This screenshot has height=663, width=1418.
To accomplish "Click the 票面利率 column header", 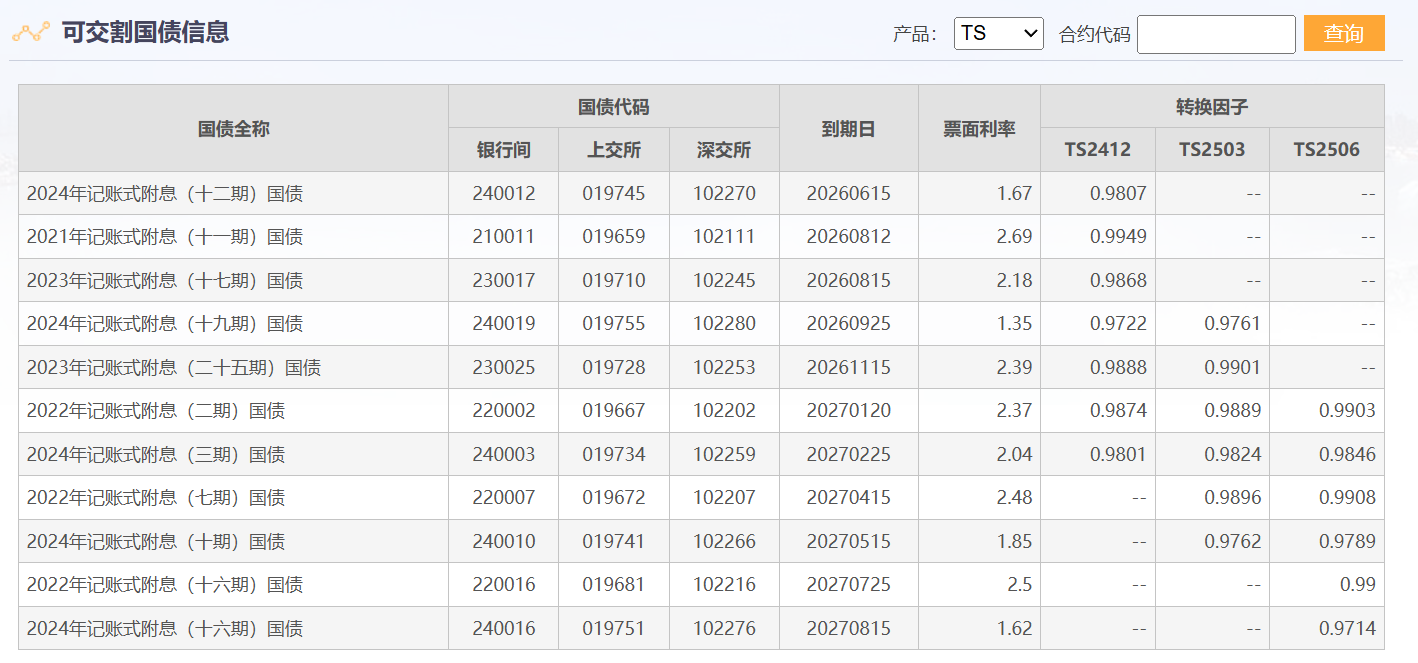I will pyautogui.click(x=979, y=128).
